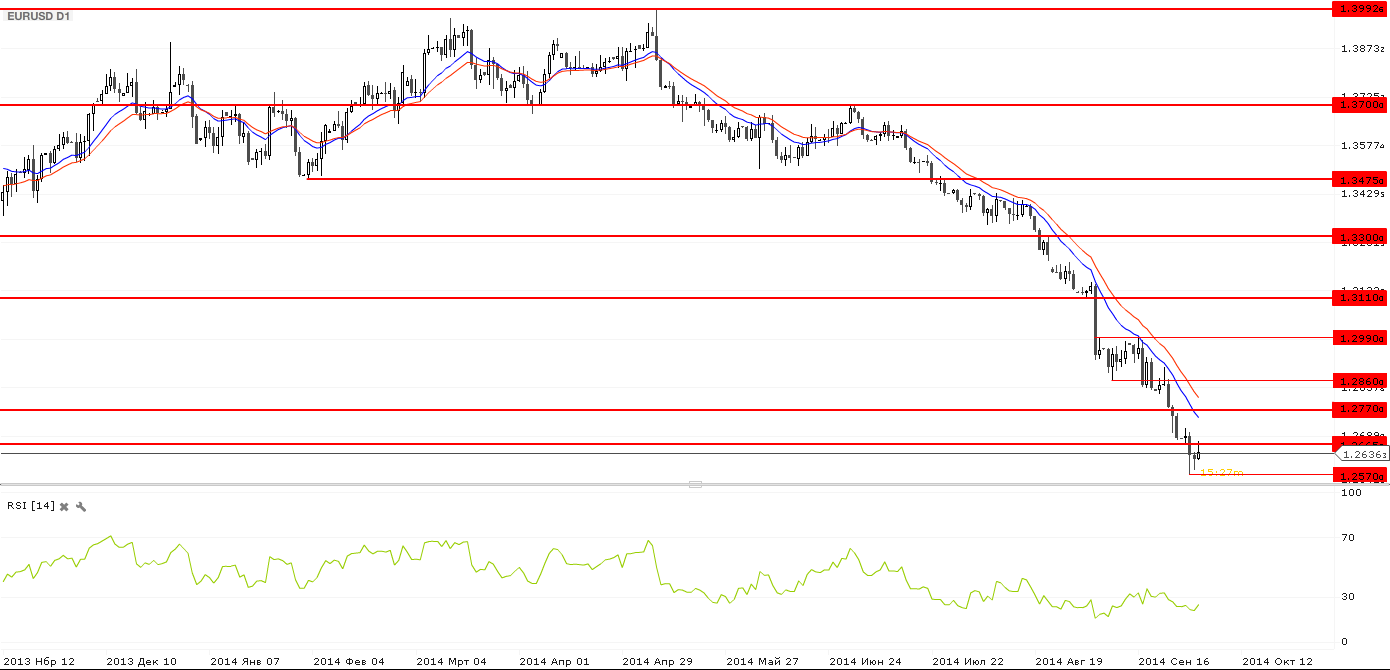Select the 1.3992 price level label
The height and width of the screenshot is (670, 1390).
[1361, 8]
